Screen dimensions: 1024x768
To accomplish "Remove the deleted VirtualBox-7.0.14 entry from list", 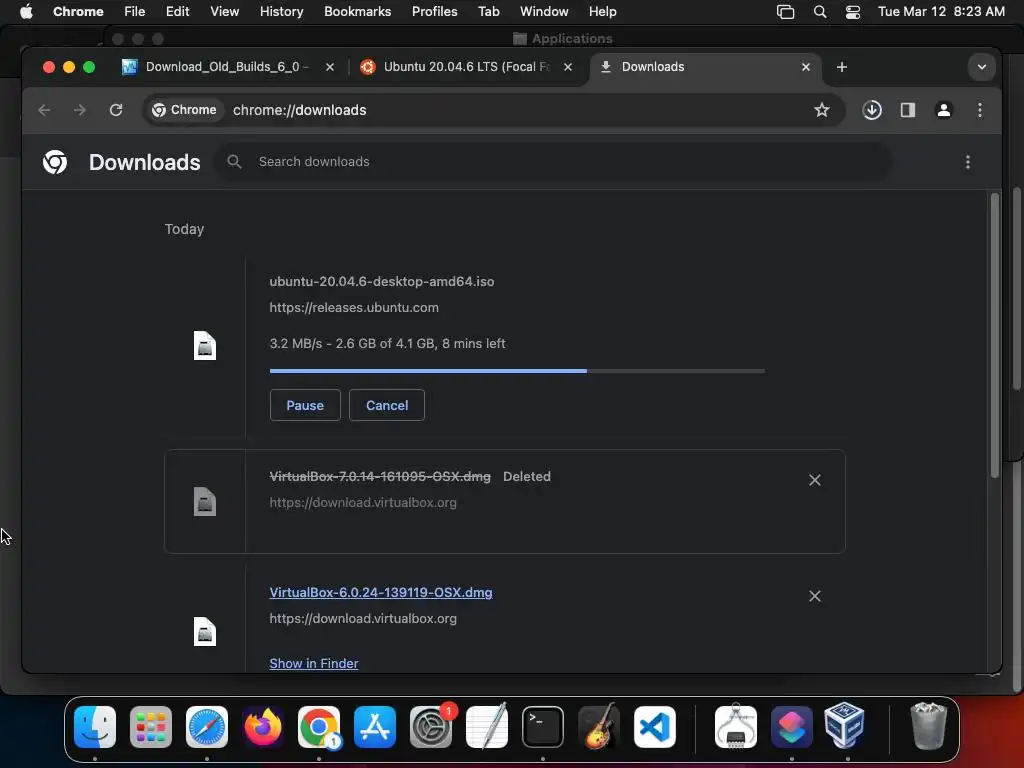I will (814, 480).
